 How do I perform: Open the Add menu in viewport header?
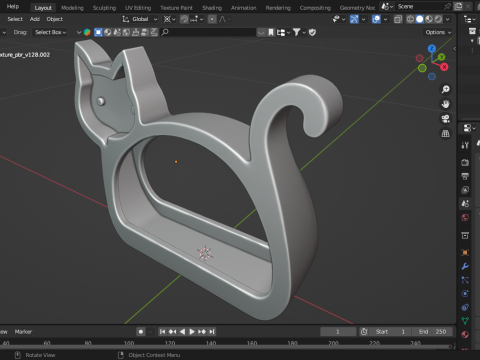point(35,19)
